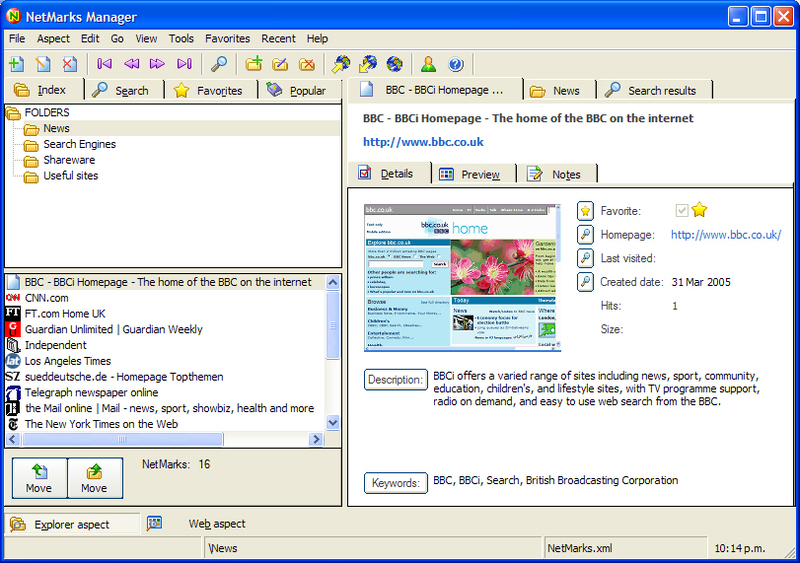Click the add new NetMark toolbar icon
Viewport: 800px width, 563px height.
16,64
